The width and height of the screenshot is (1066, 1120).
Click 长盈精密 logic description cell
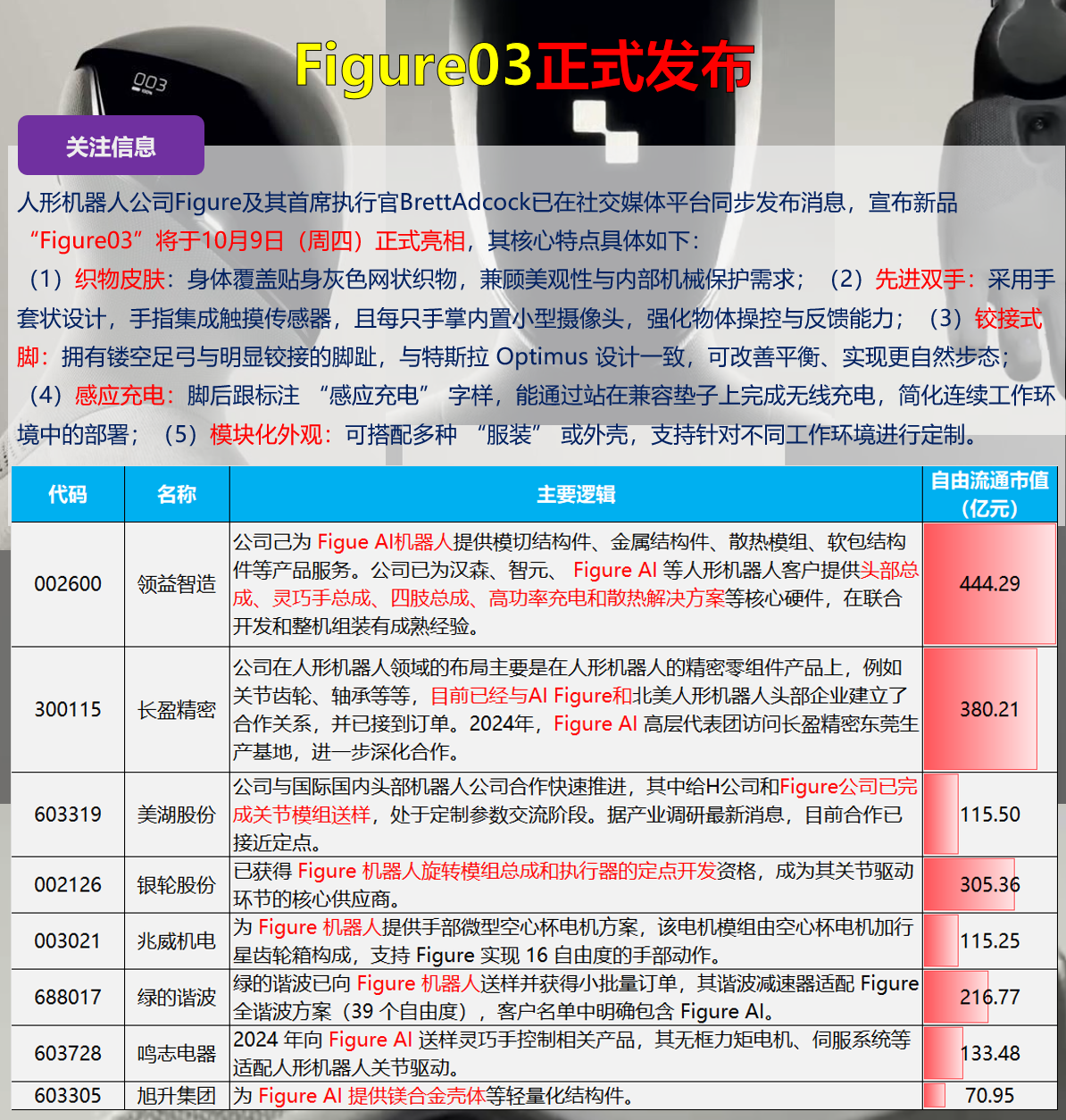[576, 709]
